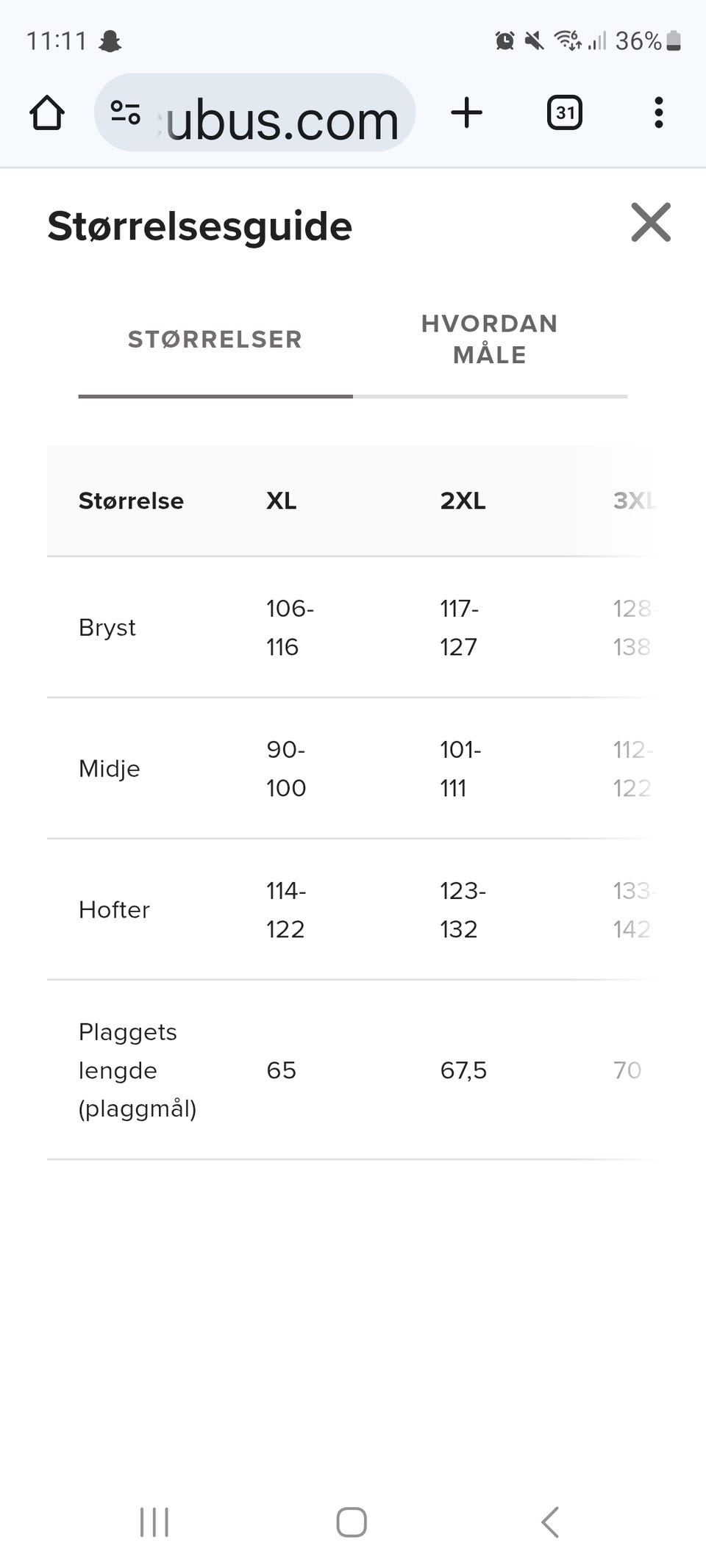Open the browser three-dot menu

[x=658, y=113]
